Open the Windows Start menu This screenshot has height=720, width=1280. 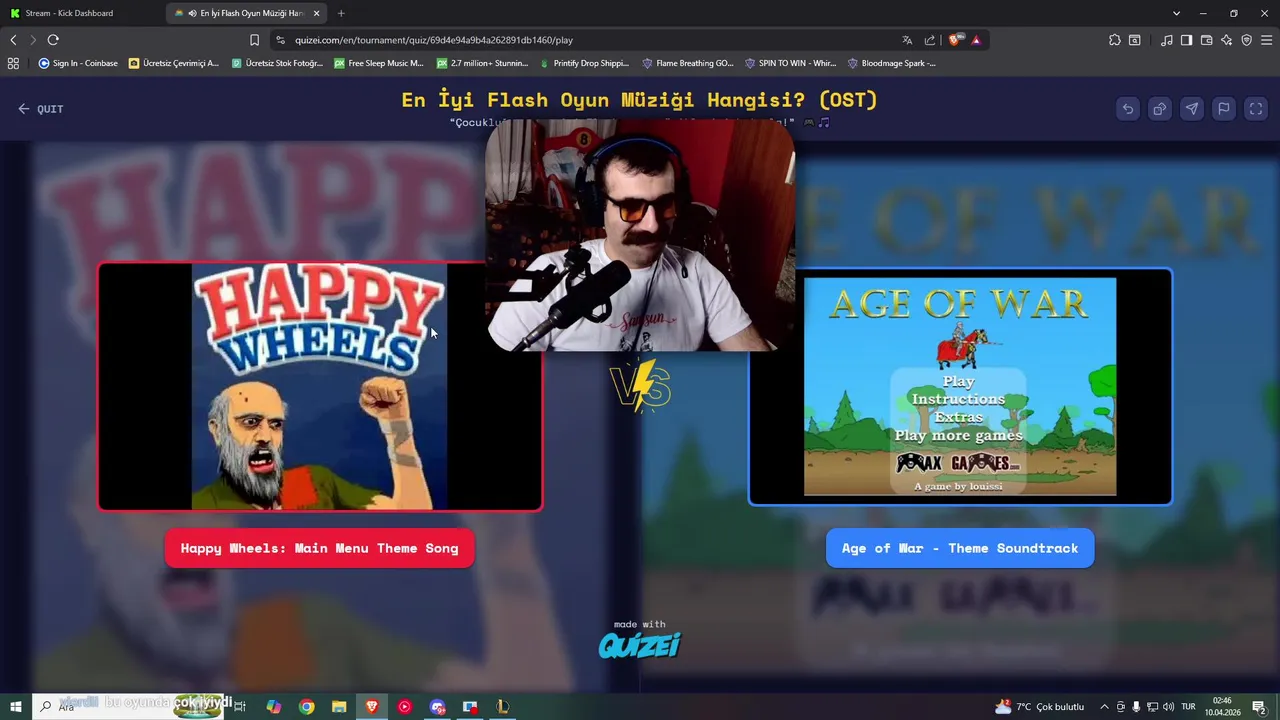click(16, 707)
